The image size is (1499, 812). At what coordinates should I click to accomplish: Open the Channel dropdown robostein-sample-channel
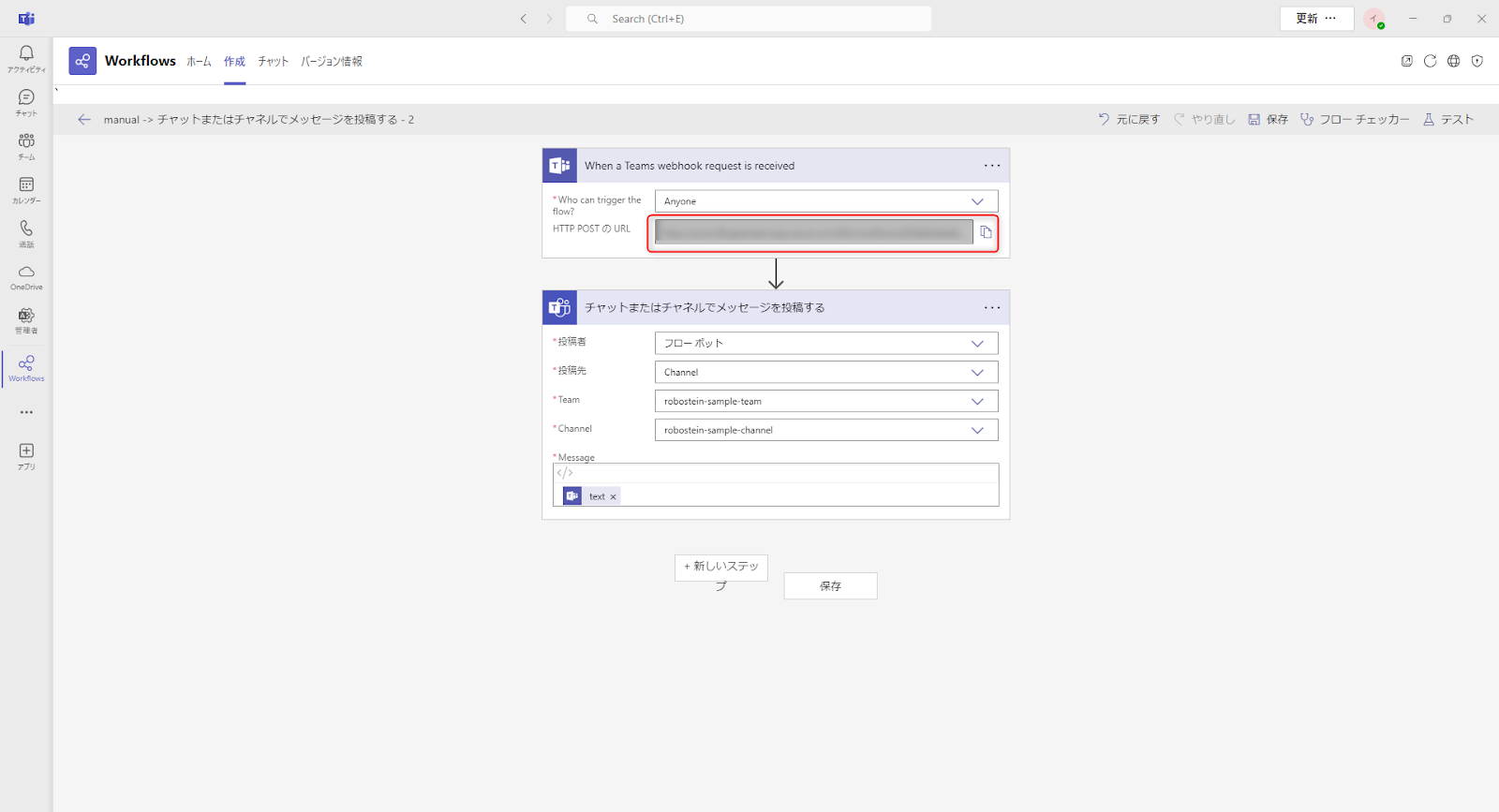[826, 430]
